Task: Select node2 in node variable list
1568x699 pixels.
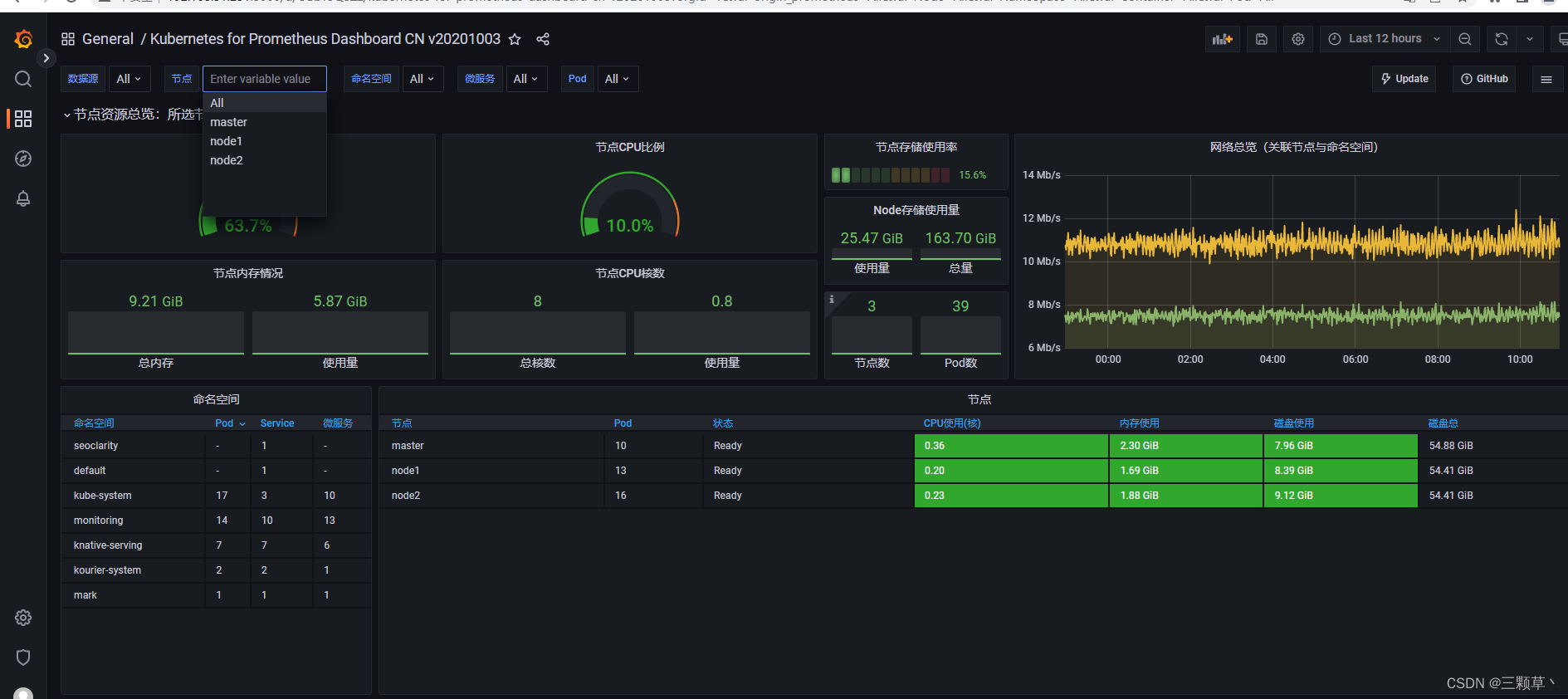Action: click(265, 160)
